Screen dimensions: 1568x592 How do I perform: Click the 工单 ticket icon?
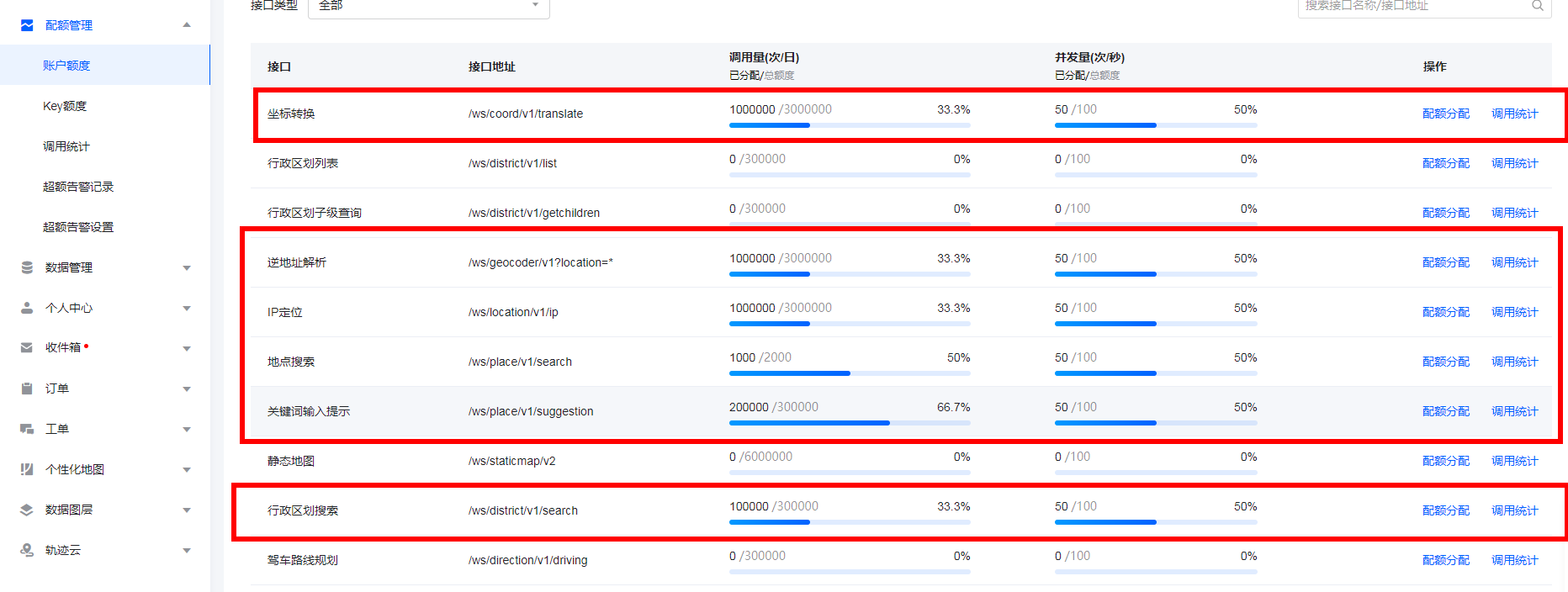click(x=27, y=429)
